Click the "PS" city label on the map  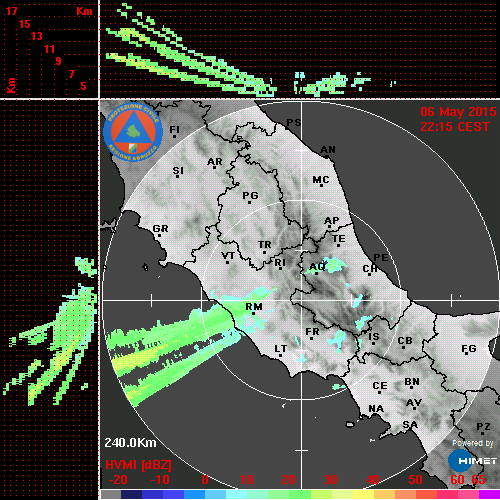(x=294, y=123)
